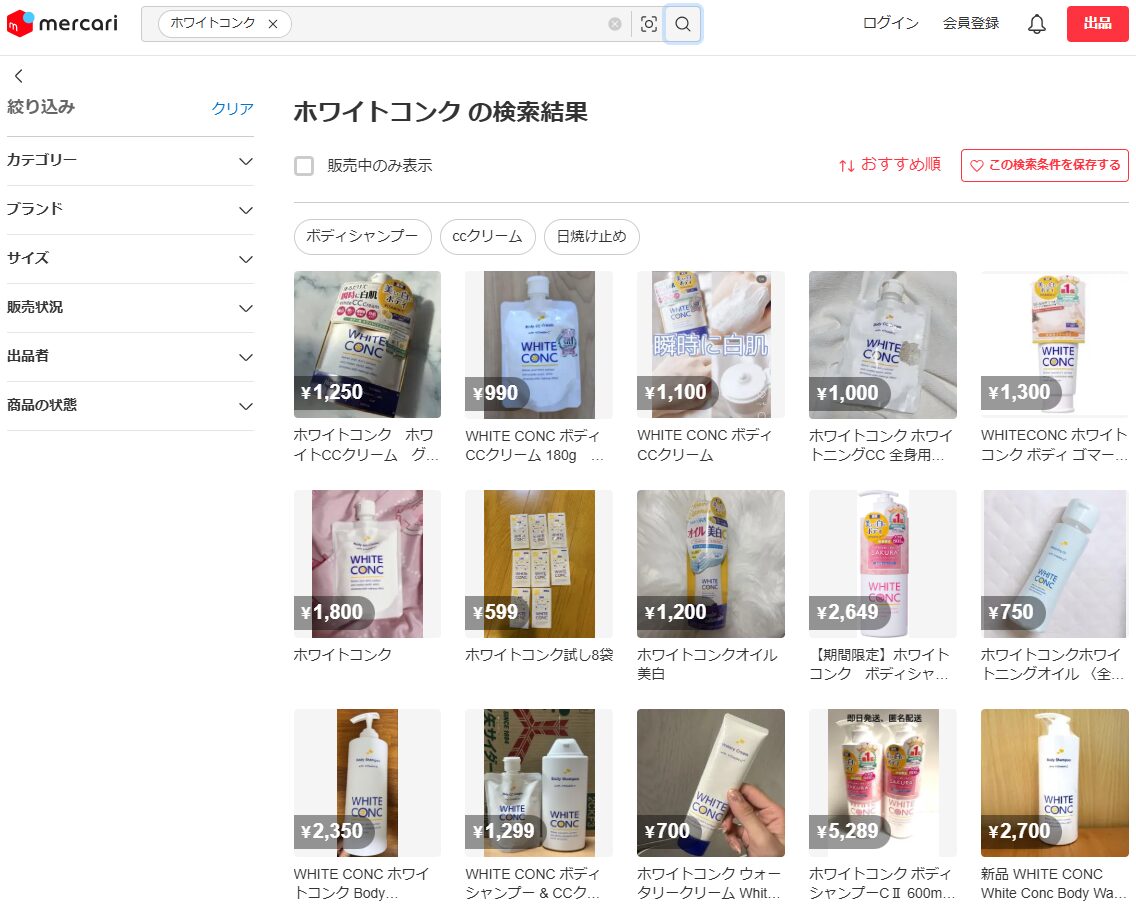The width and height of the screenshot is (1136, 916).
Task: Expand the サイズ filter
Action: [130, 259]
